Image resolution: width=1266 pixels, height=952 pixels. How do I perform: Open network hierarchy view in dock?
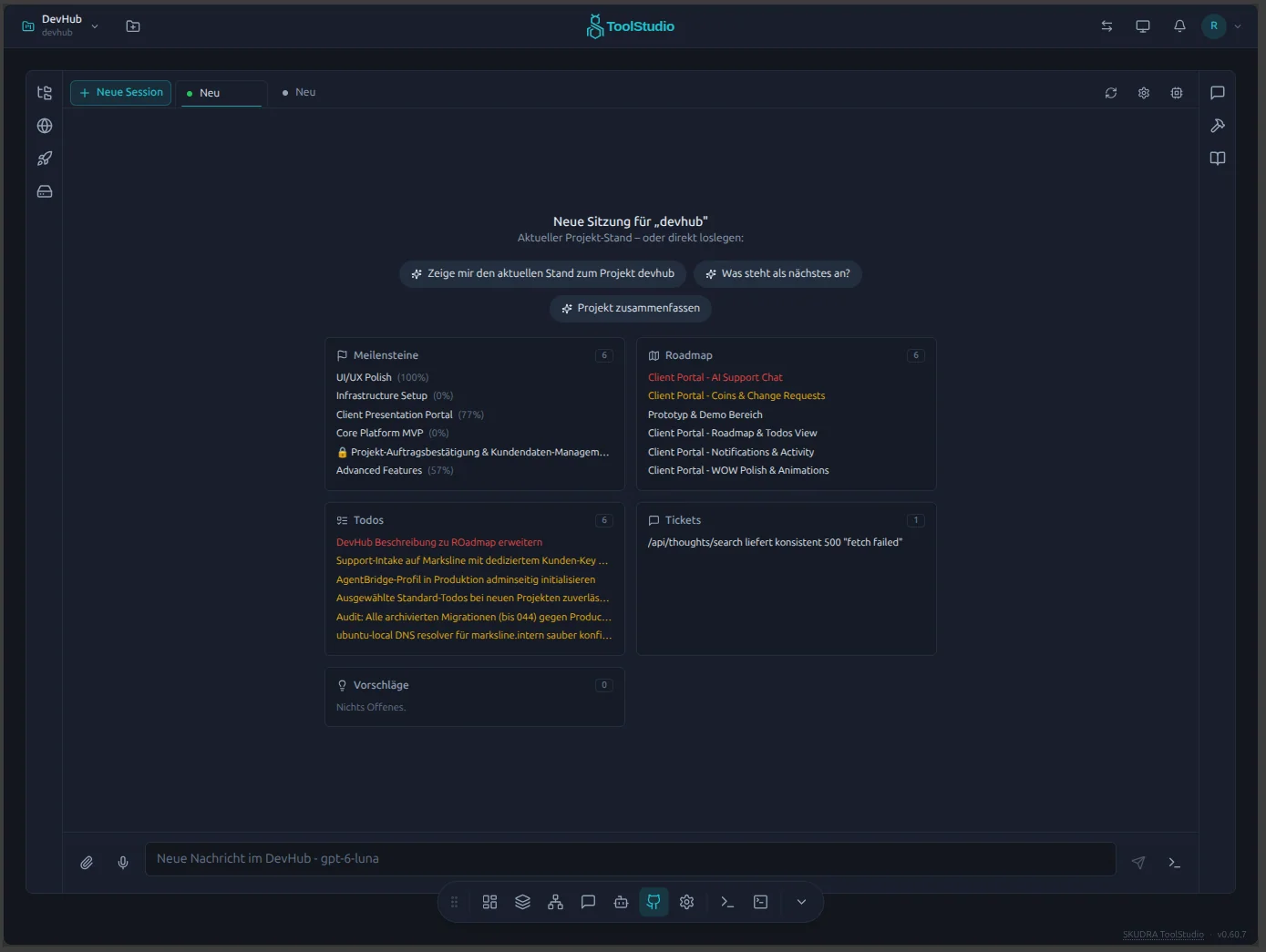(555, 902)
